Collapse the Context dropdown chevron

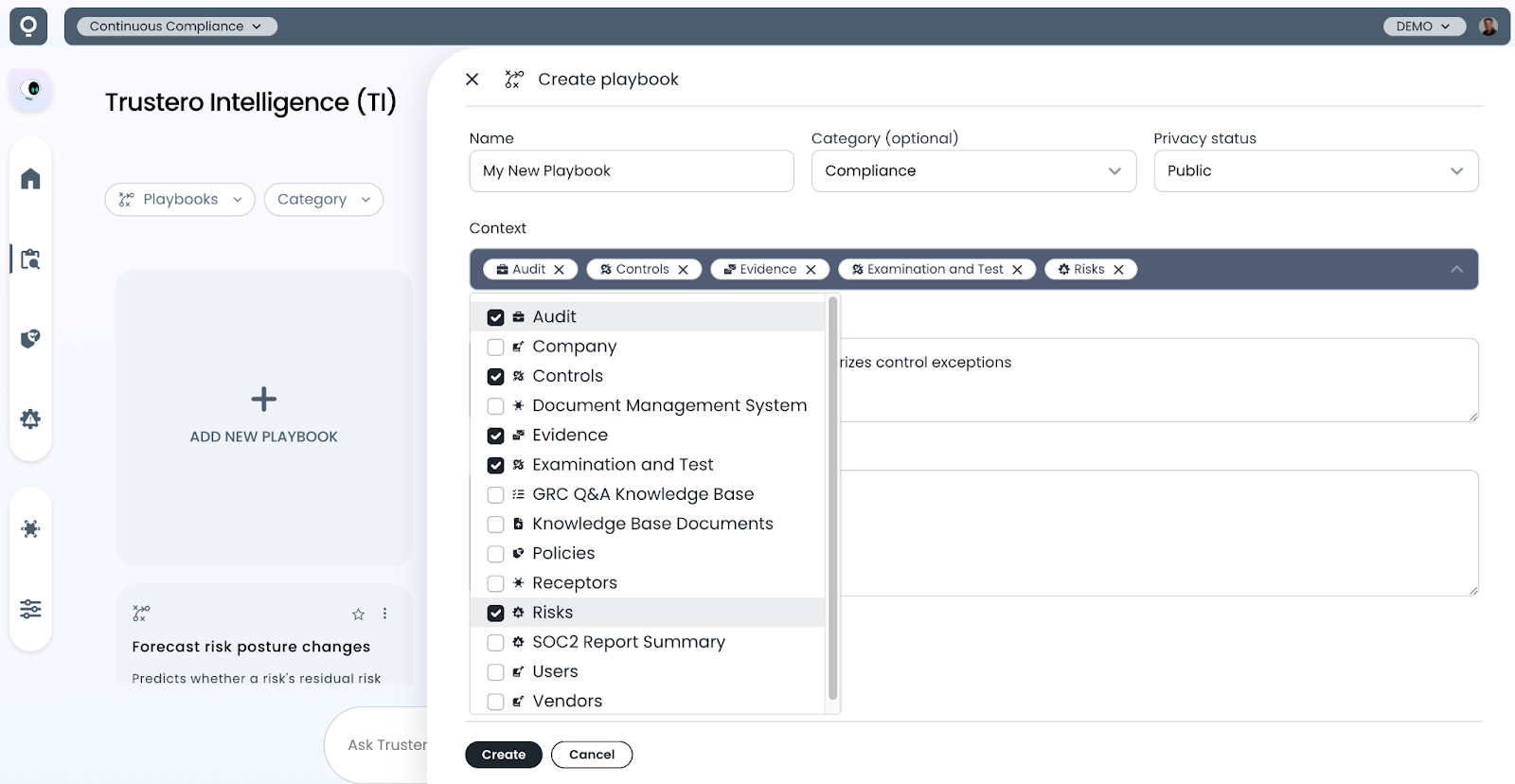[1456, 270]
